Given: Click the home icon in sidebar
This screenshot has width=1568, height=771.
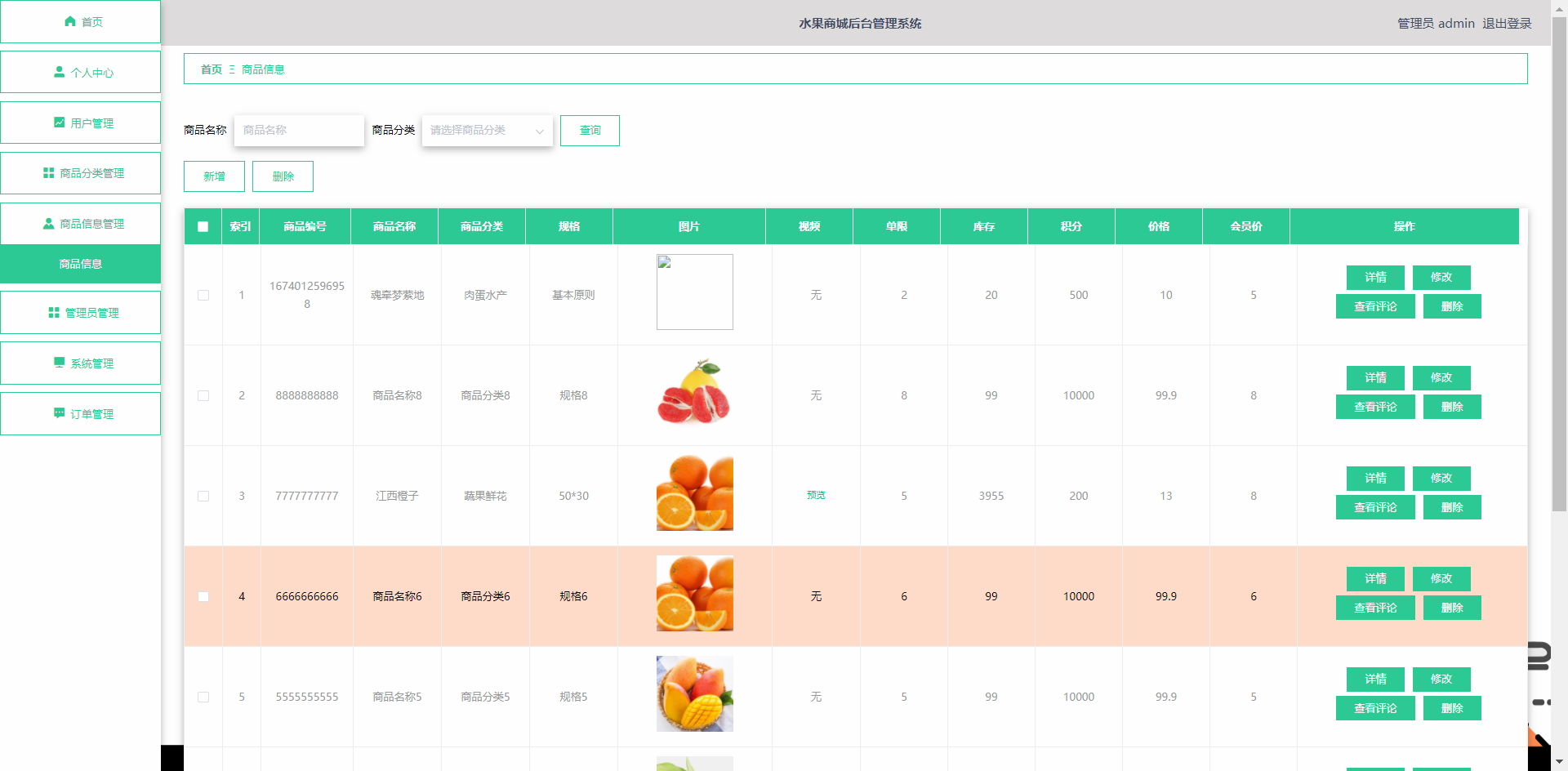Looking at the screenshot, I should [70, 21].
